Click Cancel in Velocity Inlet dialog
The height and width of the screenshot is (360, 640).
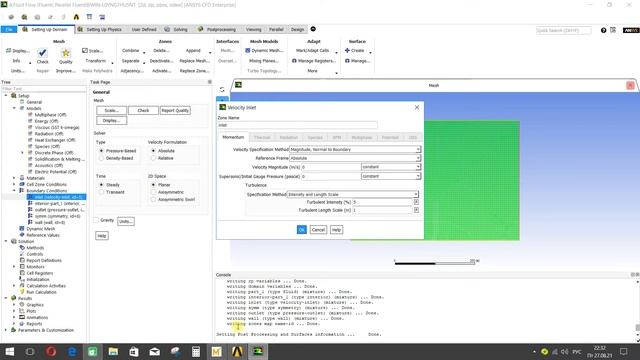tap(318, 230)
